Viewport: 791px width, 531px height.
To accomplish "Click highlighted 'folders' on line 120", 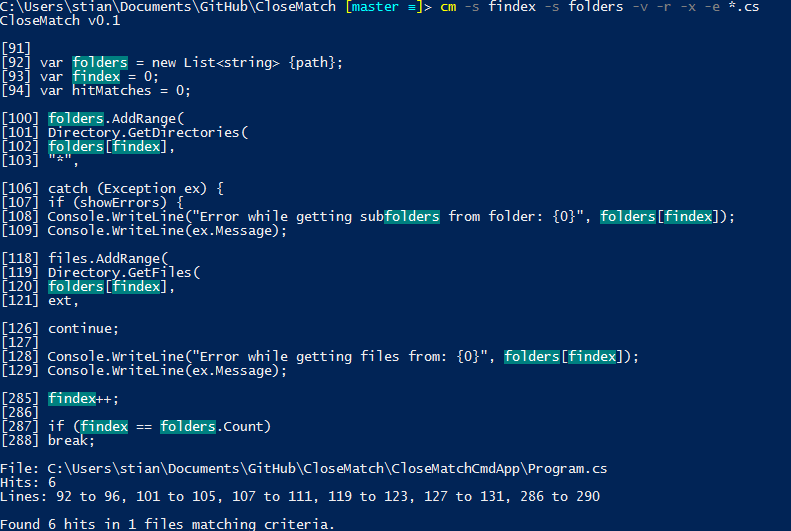I will click(76, 287).
